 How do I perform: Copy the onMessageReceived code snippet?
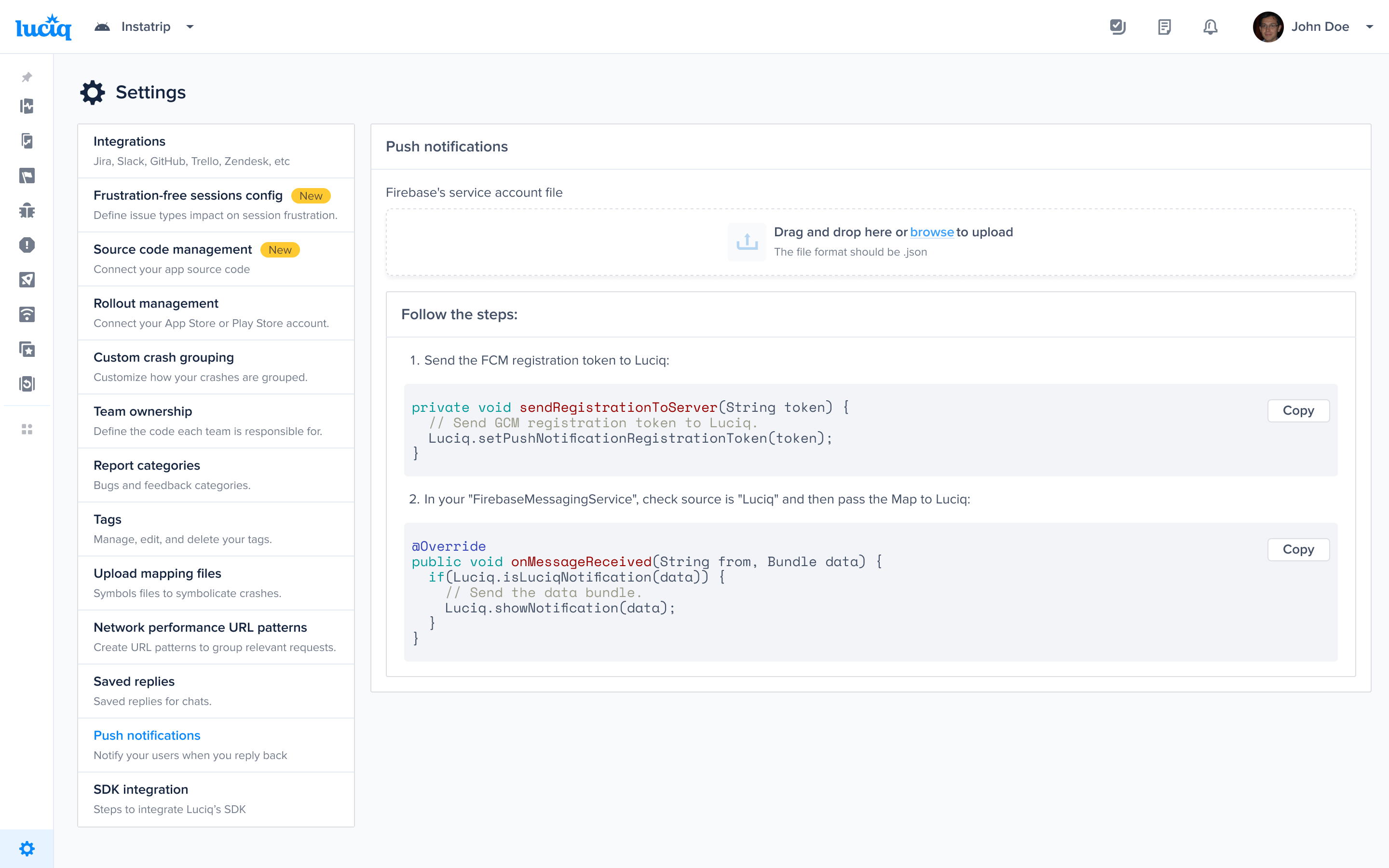[1298, 549]
